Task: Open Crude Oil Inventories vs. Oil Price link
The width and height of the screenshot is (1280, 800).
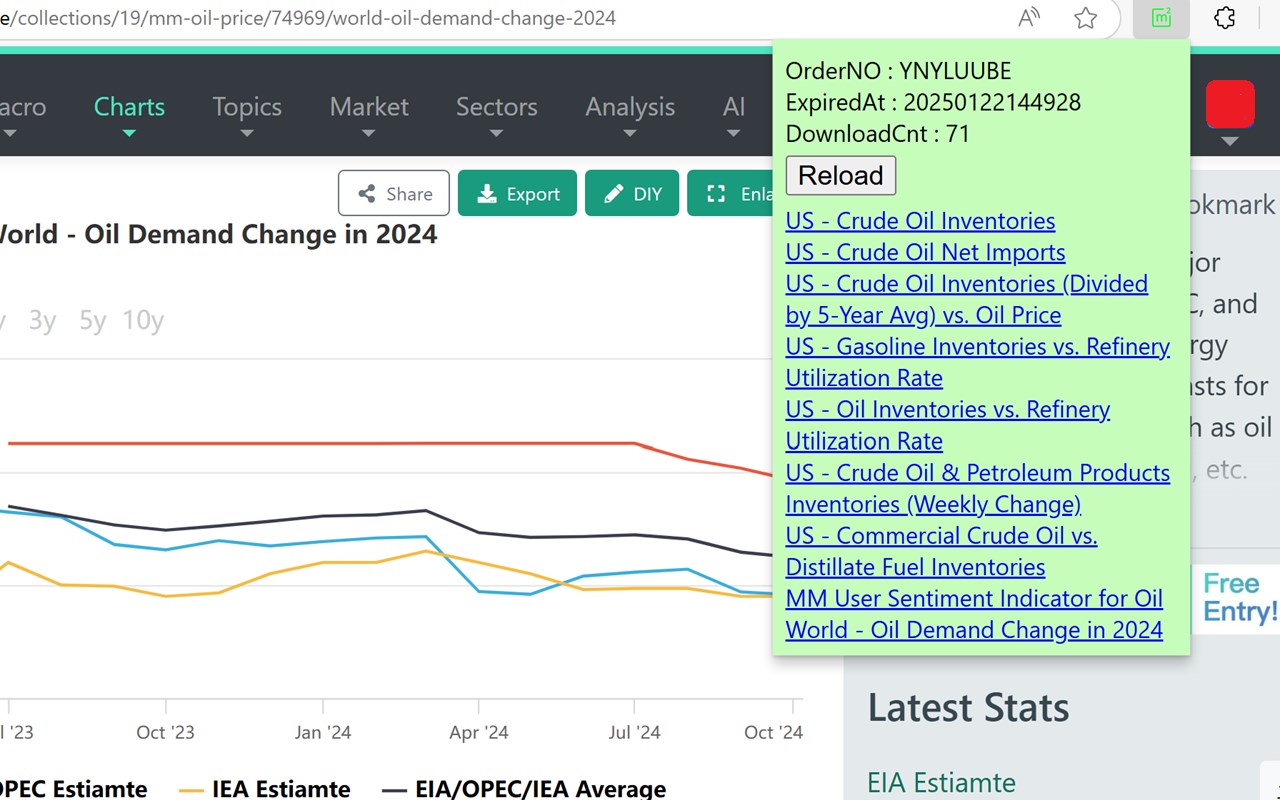Action: pos(967,299)
